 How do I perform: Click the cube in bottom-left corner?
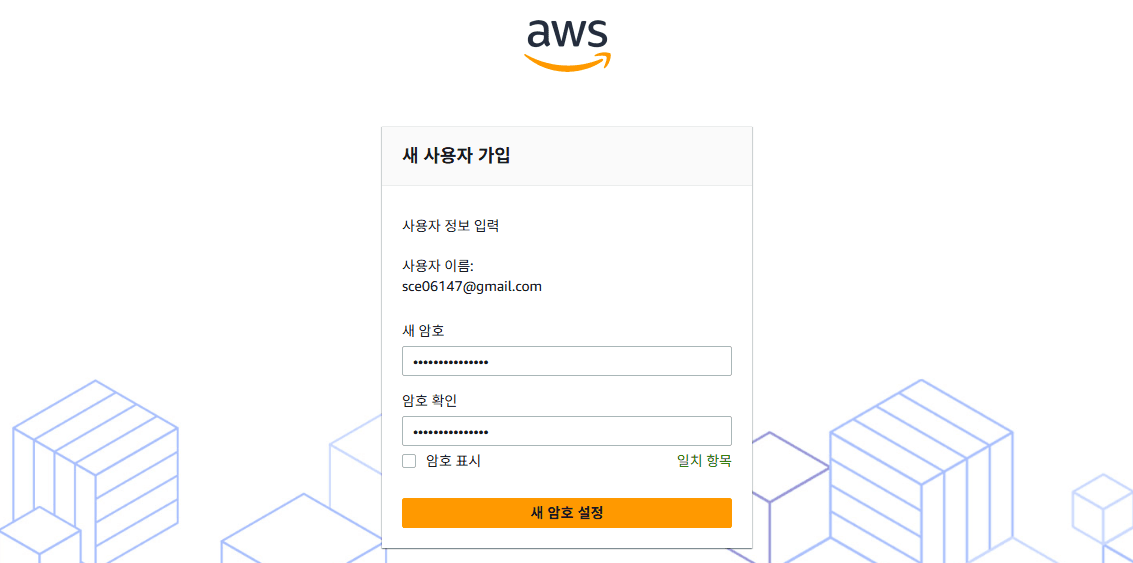point(38,538)
